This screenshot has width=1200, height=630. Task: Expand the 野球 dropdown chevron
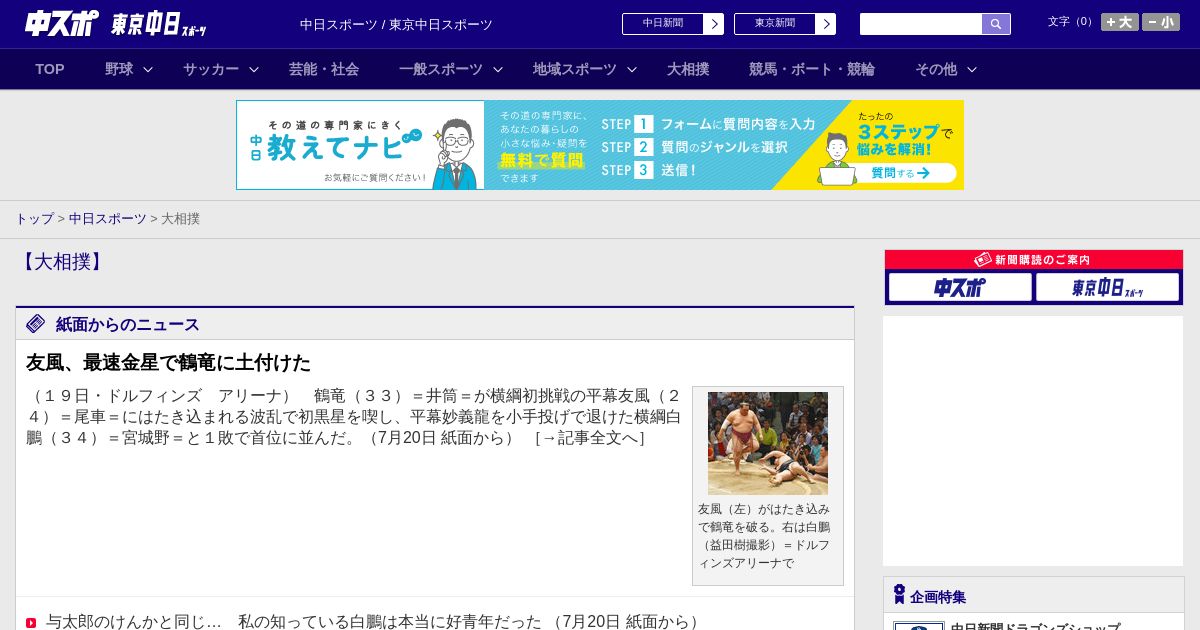tap(148, 69)
